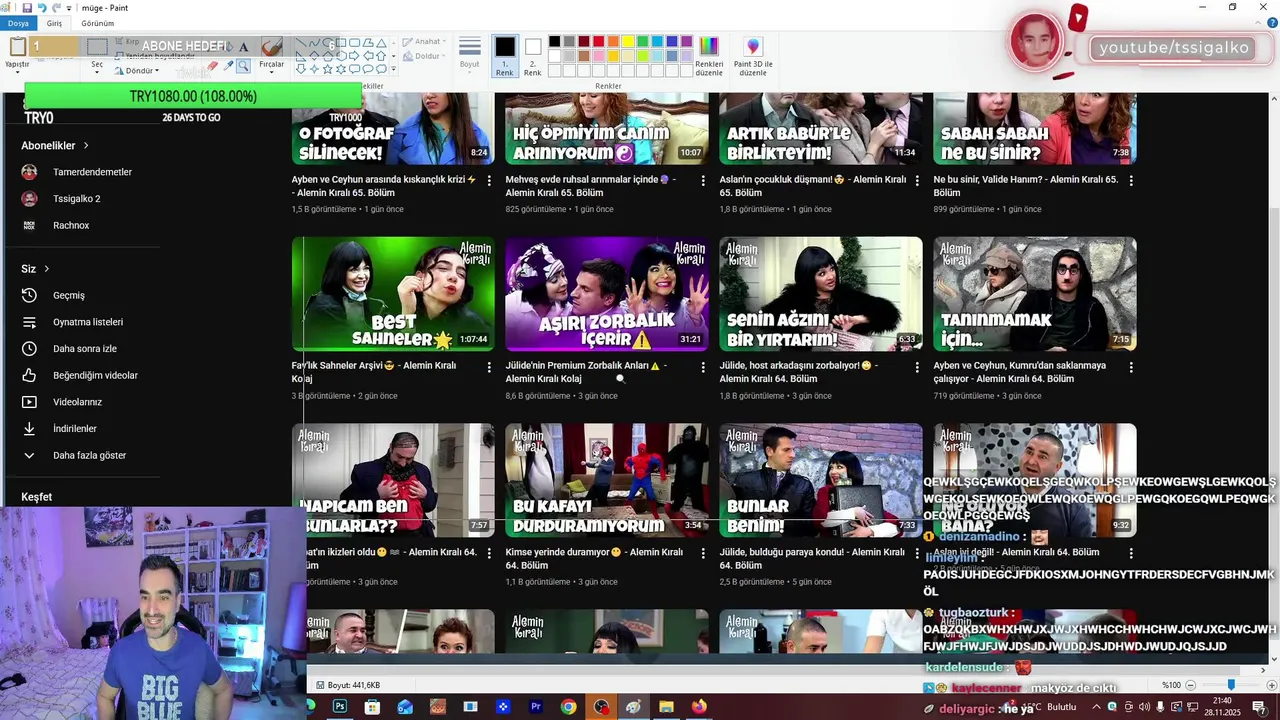This screenshot has height=720, width=1280.
Task: Open Photoshop from the taskbar
Action: pos(340,707)
